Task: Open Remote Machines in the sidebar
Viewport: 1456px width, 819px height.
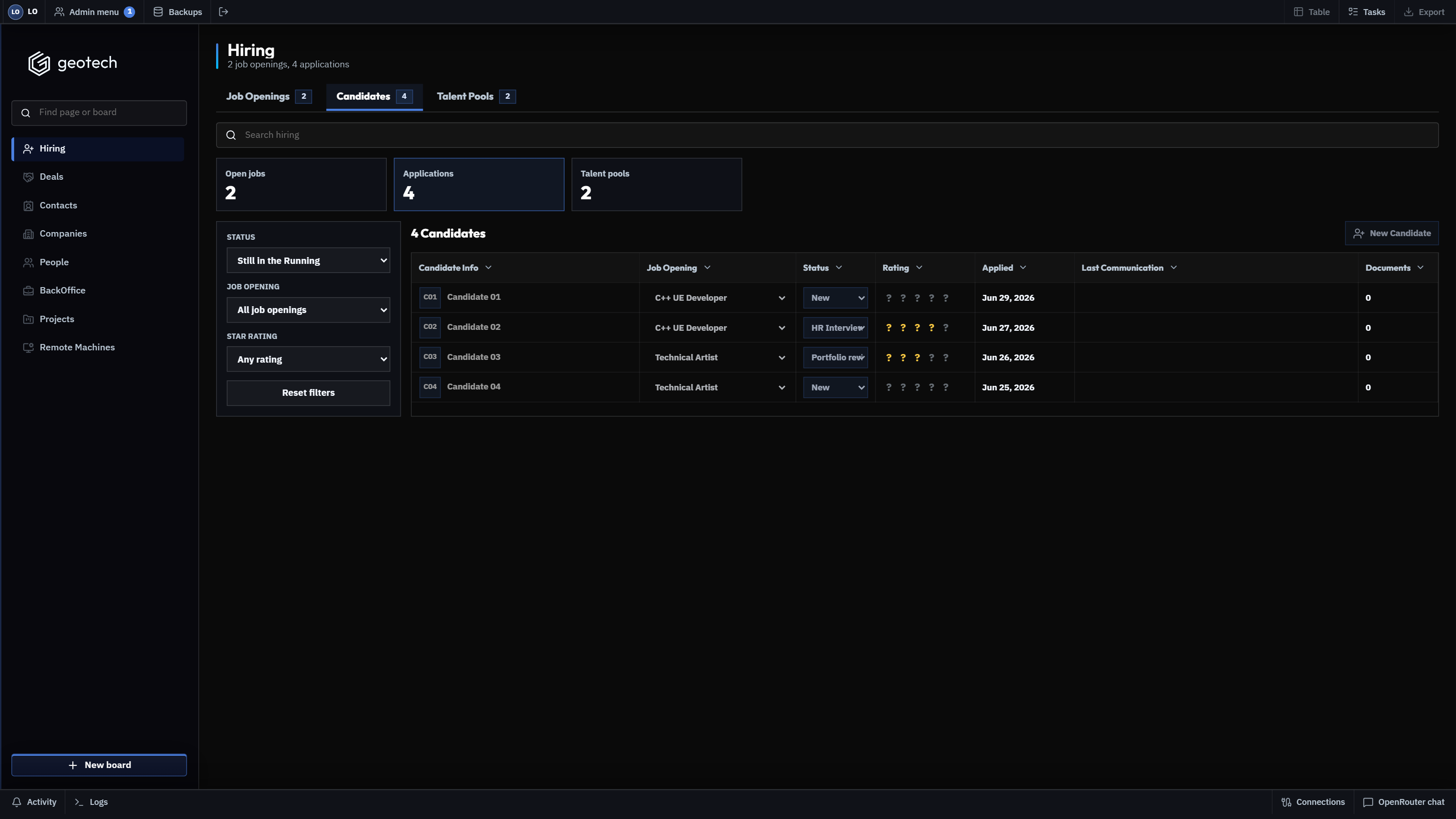Action: pyautogui.click(x=98, y=347)
